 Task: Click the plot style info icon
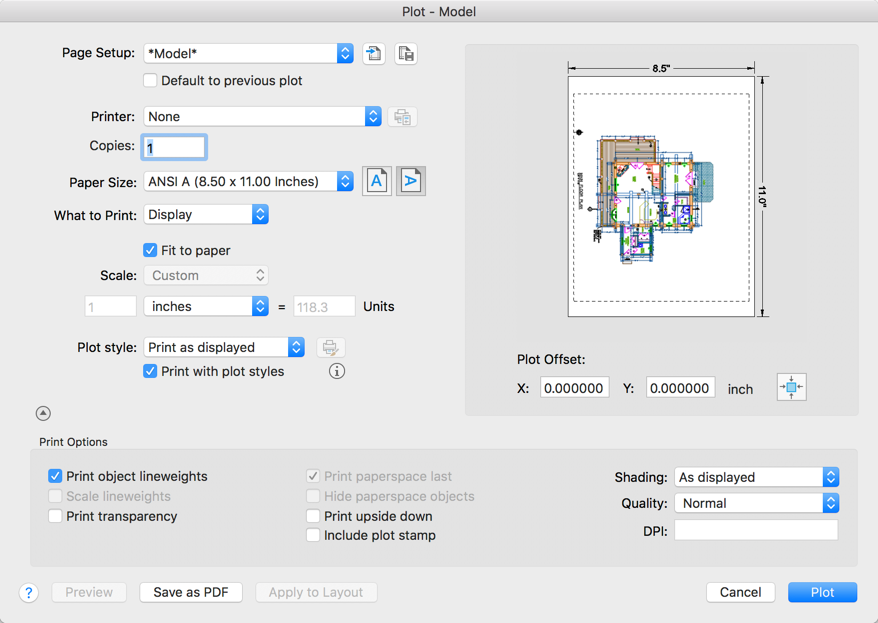click(337, 370)
